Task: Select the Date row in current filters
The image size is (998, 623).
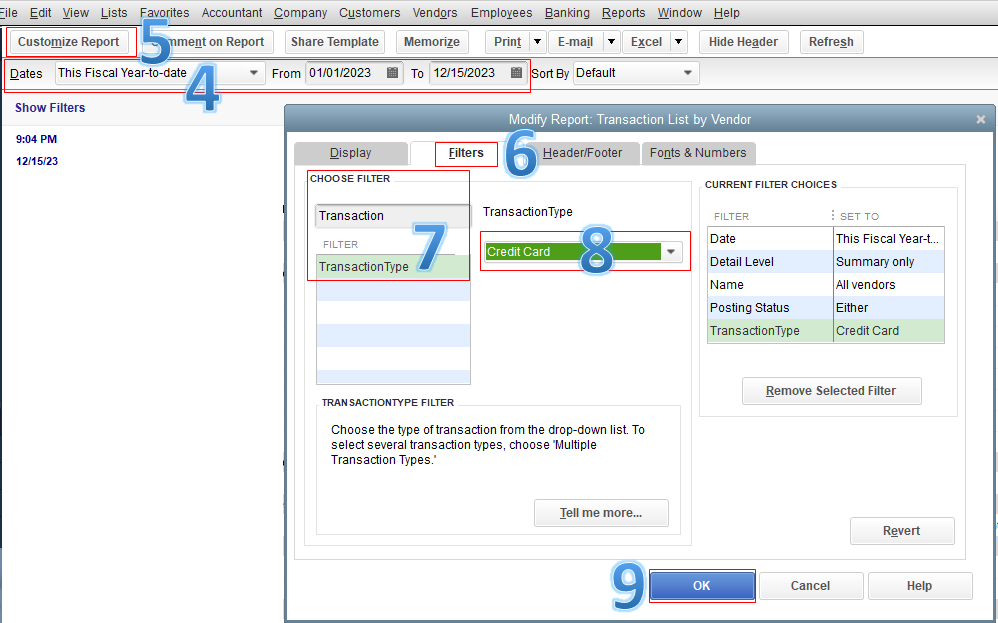Action: [x=826, y=239]
